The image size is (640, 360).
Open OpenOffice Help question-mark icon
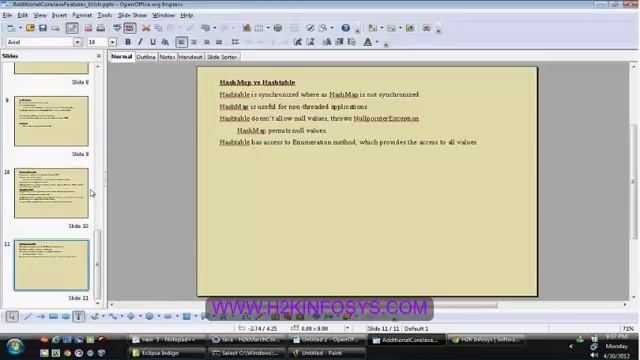[345, 28]
